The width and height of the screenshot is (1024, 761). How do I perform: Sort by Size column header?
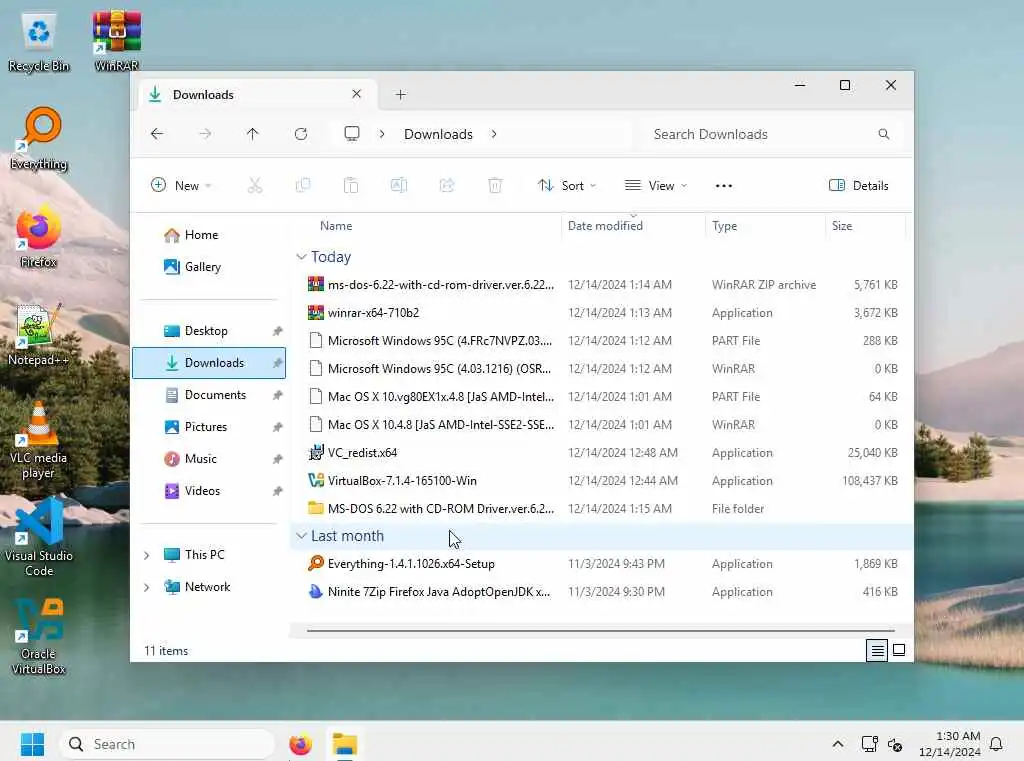842,226
